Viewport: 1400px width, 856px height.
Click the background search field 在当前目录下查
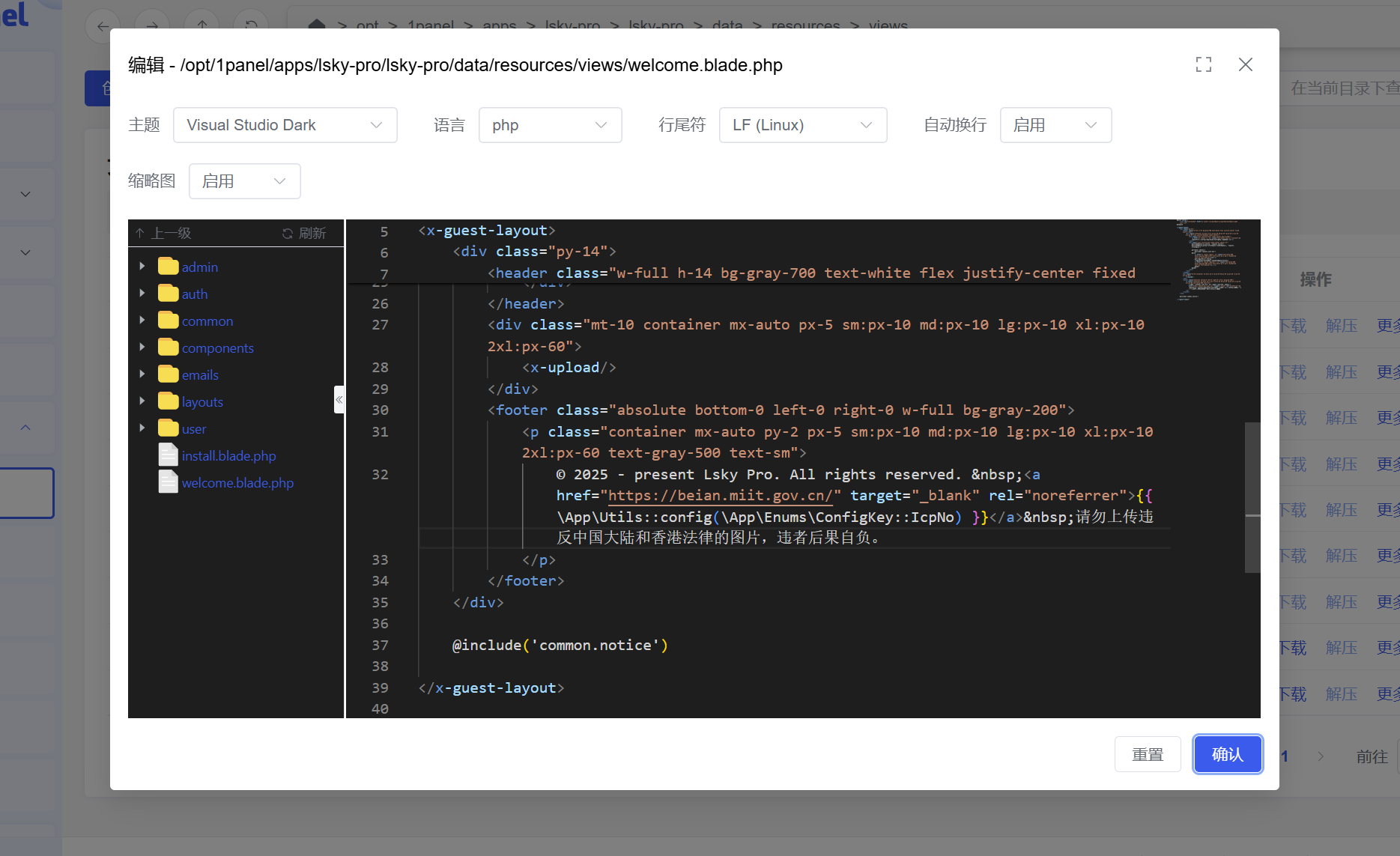1340,88
